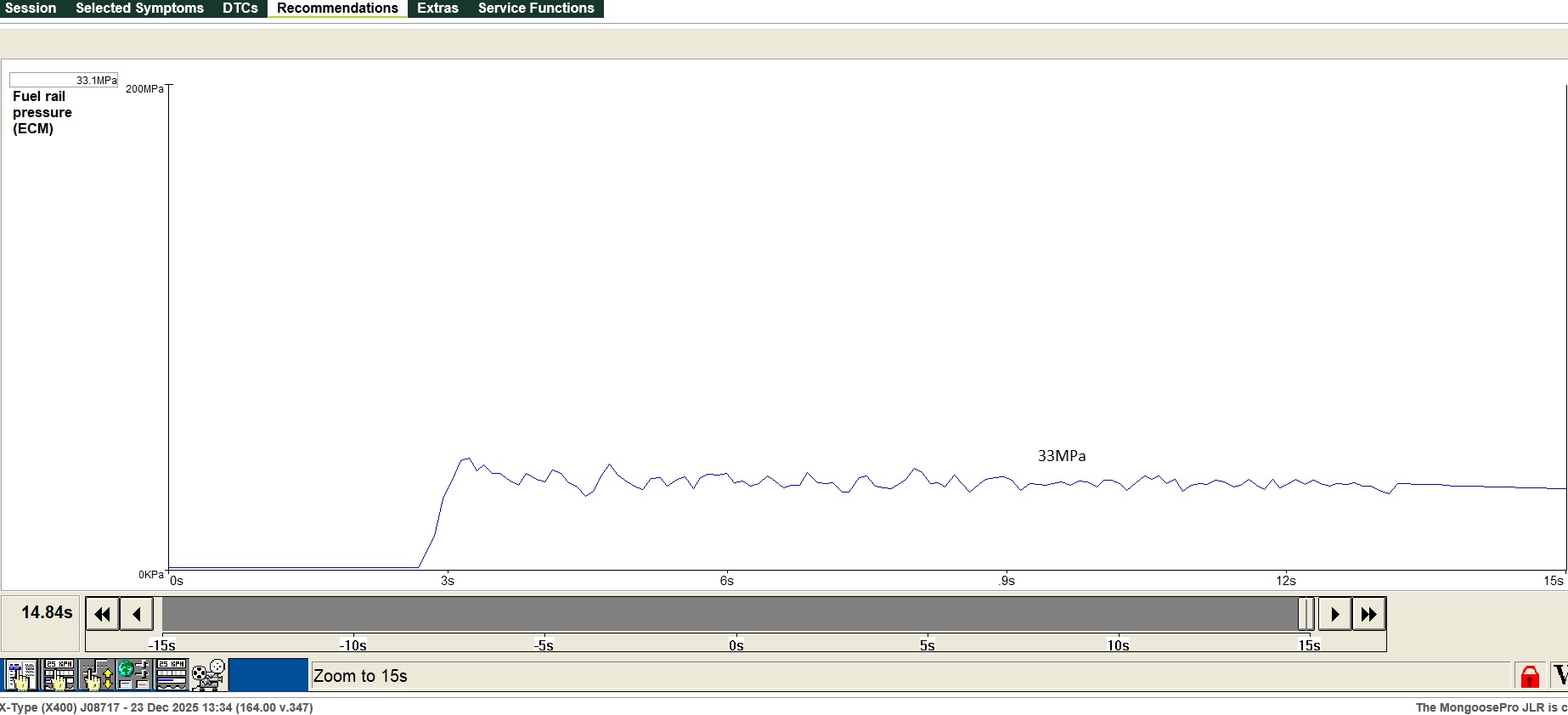Click the 25 KPH gauge display icon
1568x715 pixels.
(171, 675)
